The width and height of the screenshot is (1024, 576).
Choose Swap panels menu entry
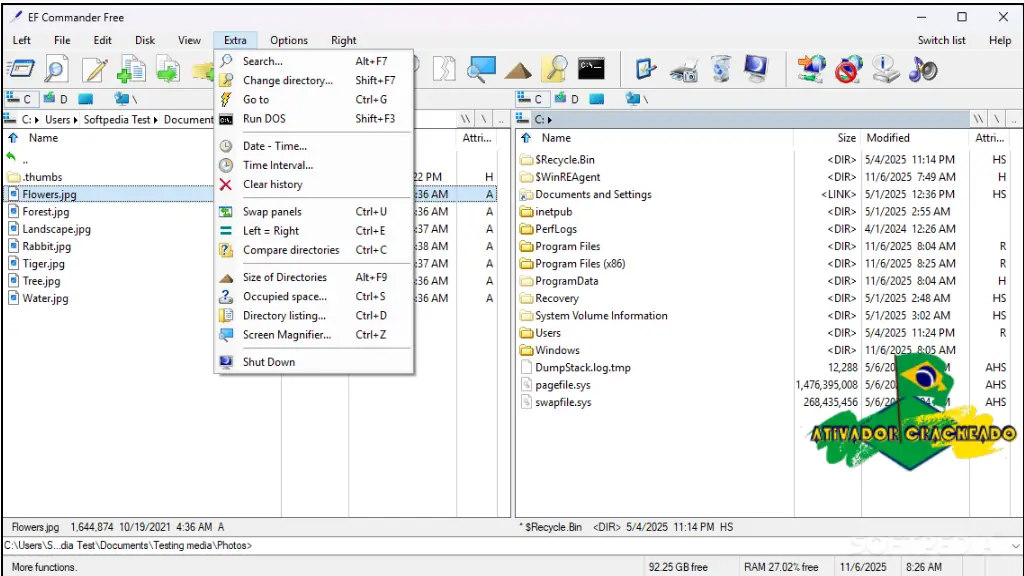pyautogui.click(x=315, y=212)
